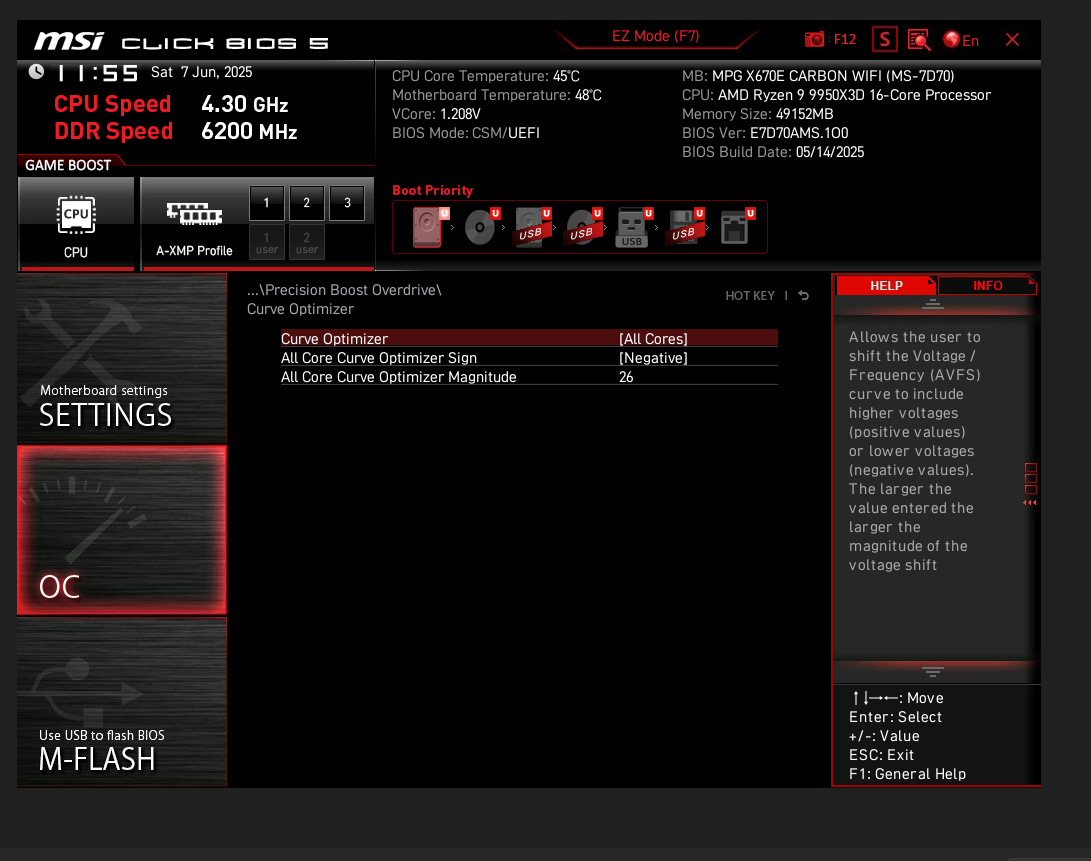1091x861 pixels.
Task: Open the Motherboard SETTINGS section
Action: click(x=122, y=358)
